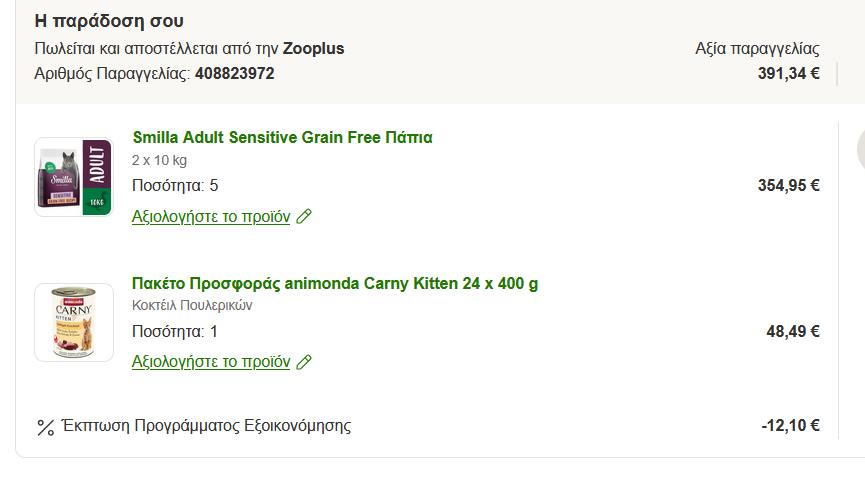Click the Κοκτέιλ Πουλερικών variant text
Screen dimensions: 865x486
(x=192, y=306)
